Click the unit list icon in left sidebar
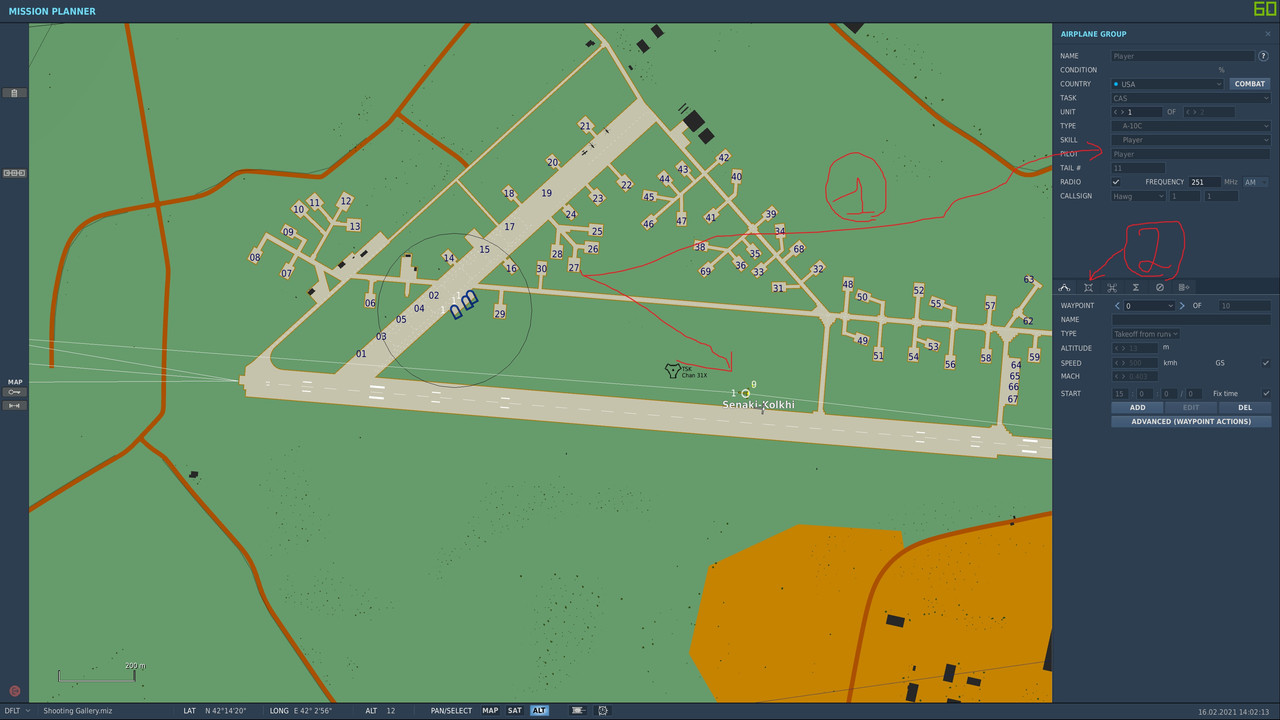 (x=14, y=173)
